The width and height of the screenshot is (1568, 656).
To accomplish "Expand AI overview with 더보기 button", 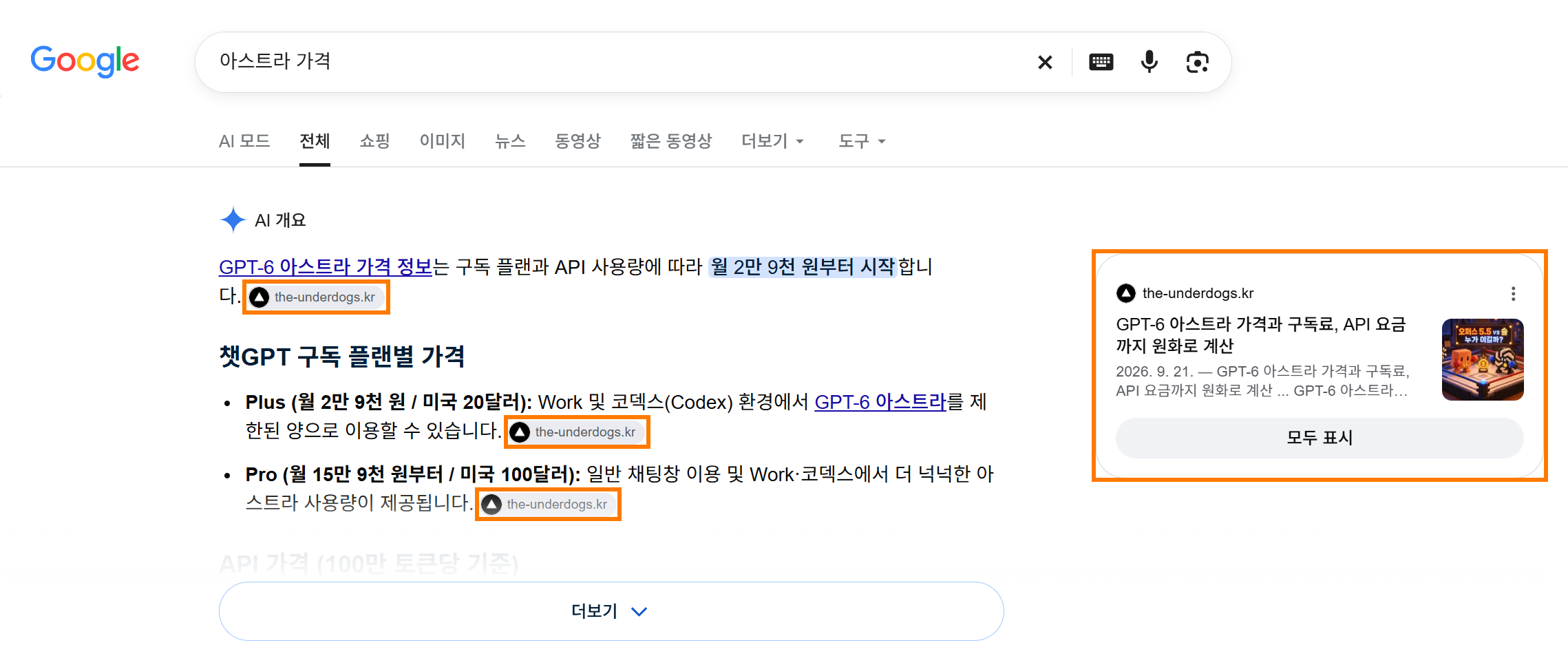I will tap(611, 611).
